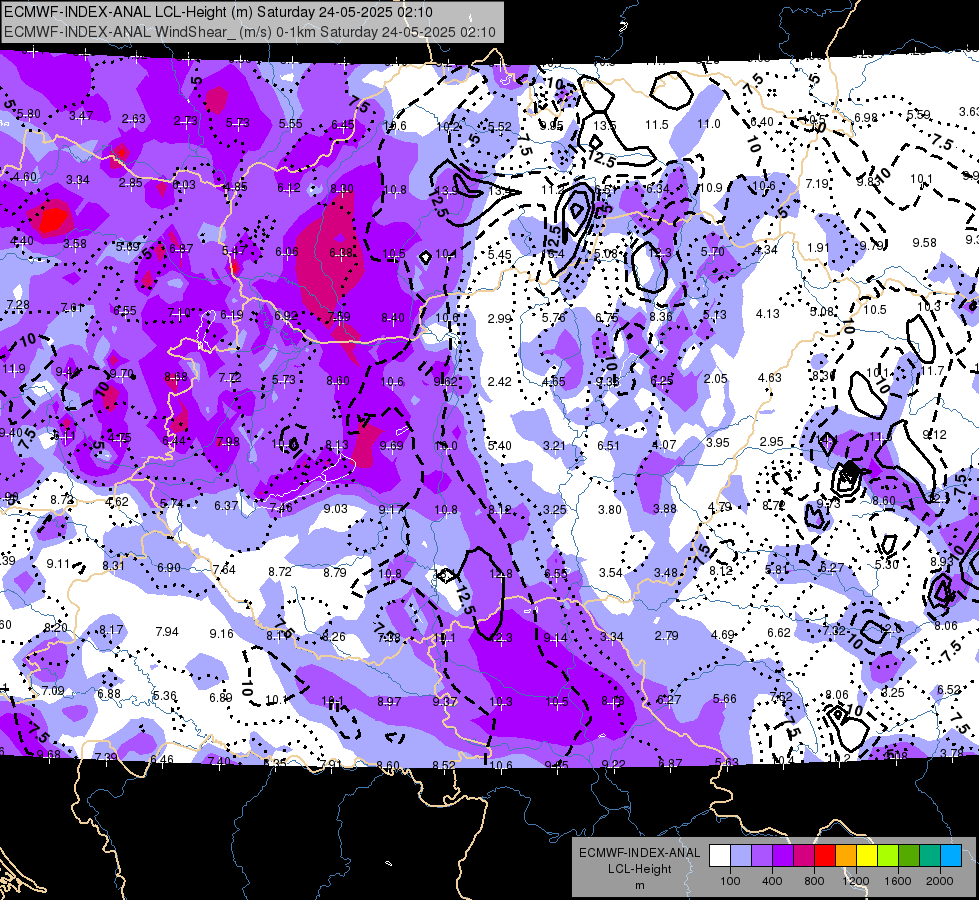Click the map value 3.88
979x900 pixels.
(664, 509)
